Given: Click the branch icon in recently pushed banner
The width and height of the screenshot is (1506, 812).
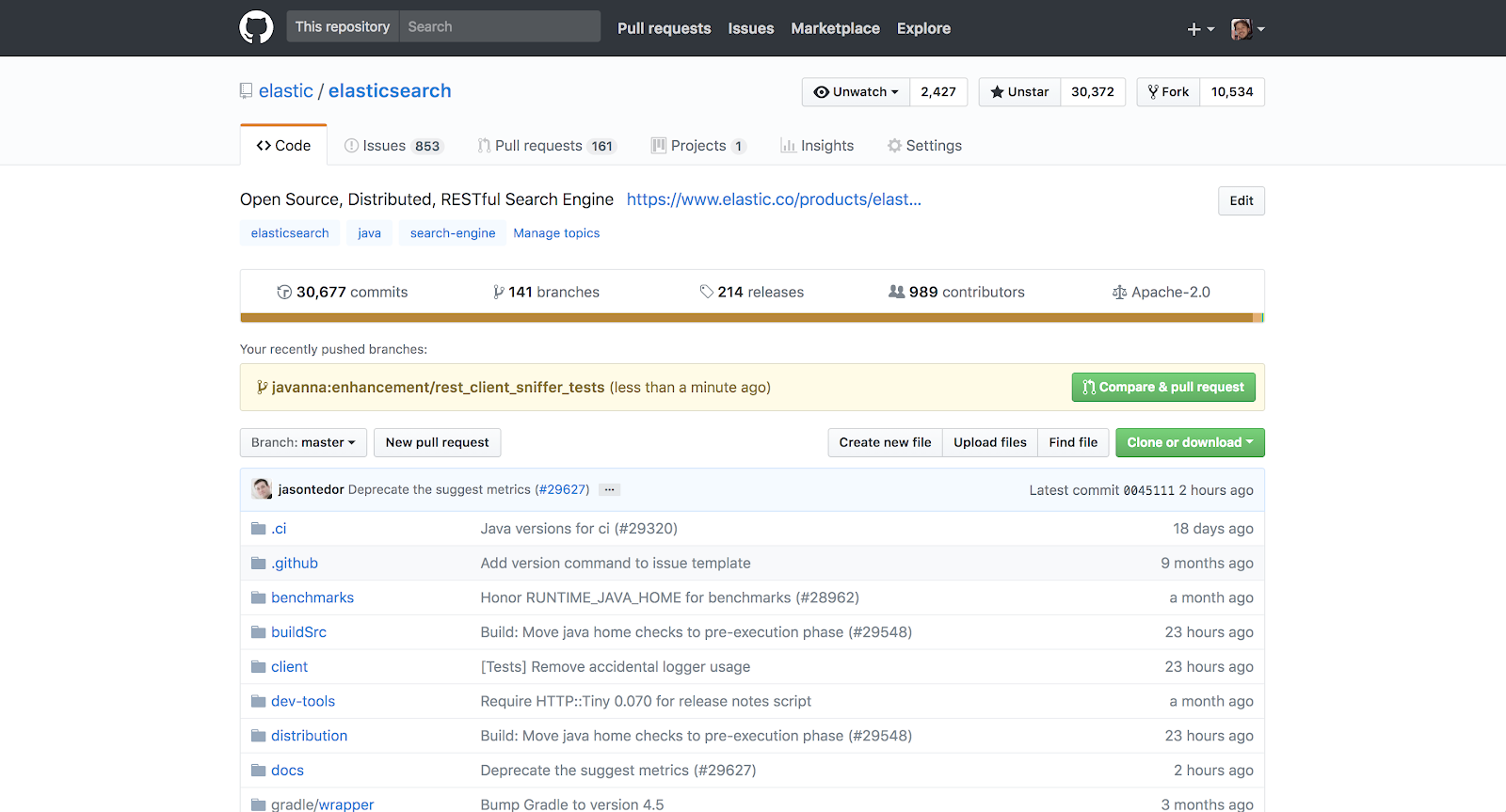Looking at the screenshot, I should pos(262,388).
